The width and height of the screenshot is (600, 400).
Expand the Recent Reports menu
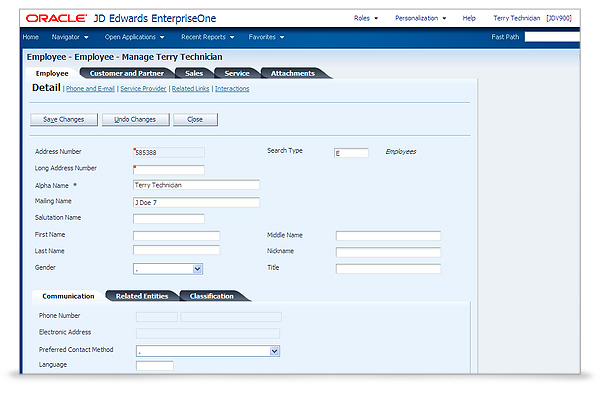[207, 37]
